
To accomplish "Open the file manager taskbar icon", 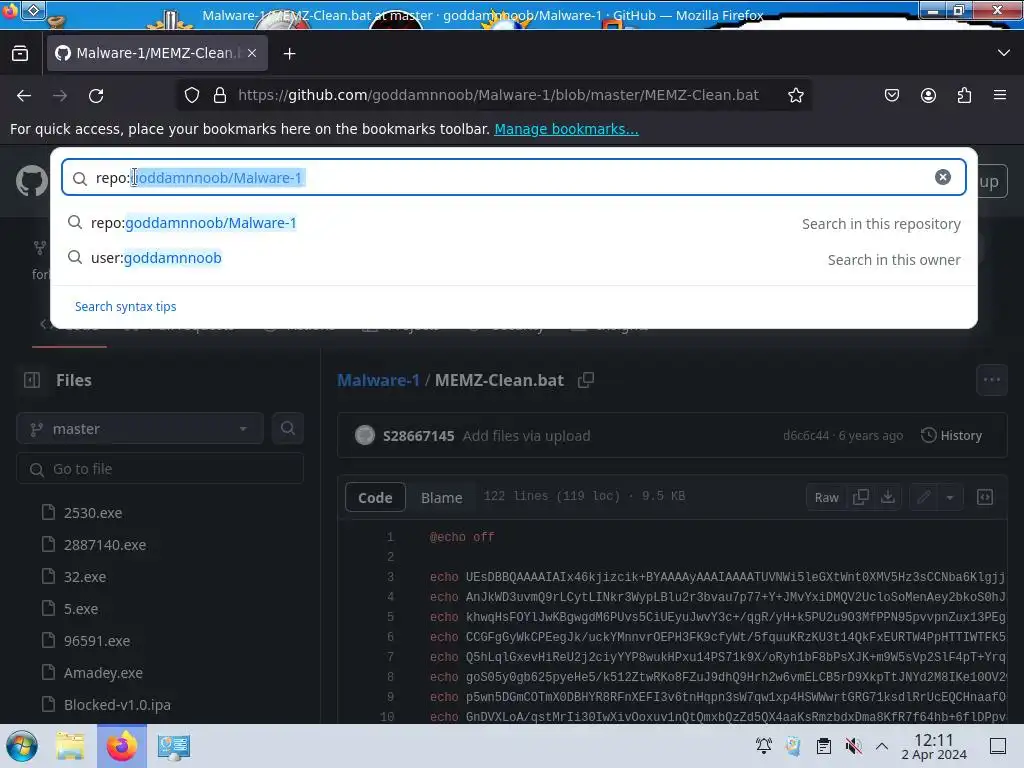I will 70,746.
